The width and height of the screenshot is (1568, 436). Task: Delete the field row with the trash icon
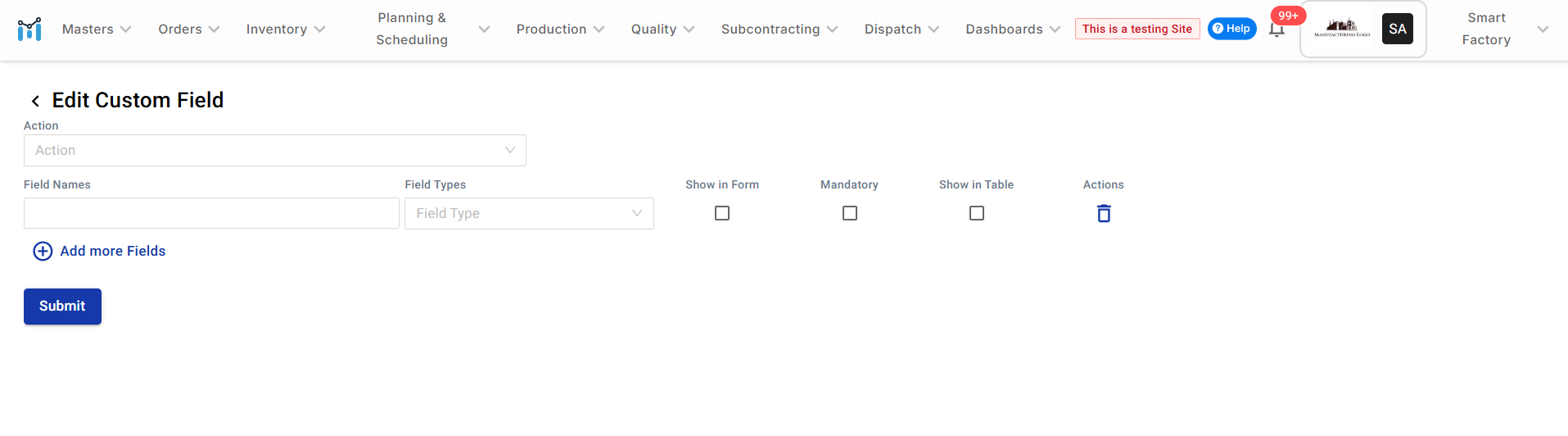1104,213
